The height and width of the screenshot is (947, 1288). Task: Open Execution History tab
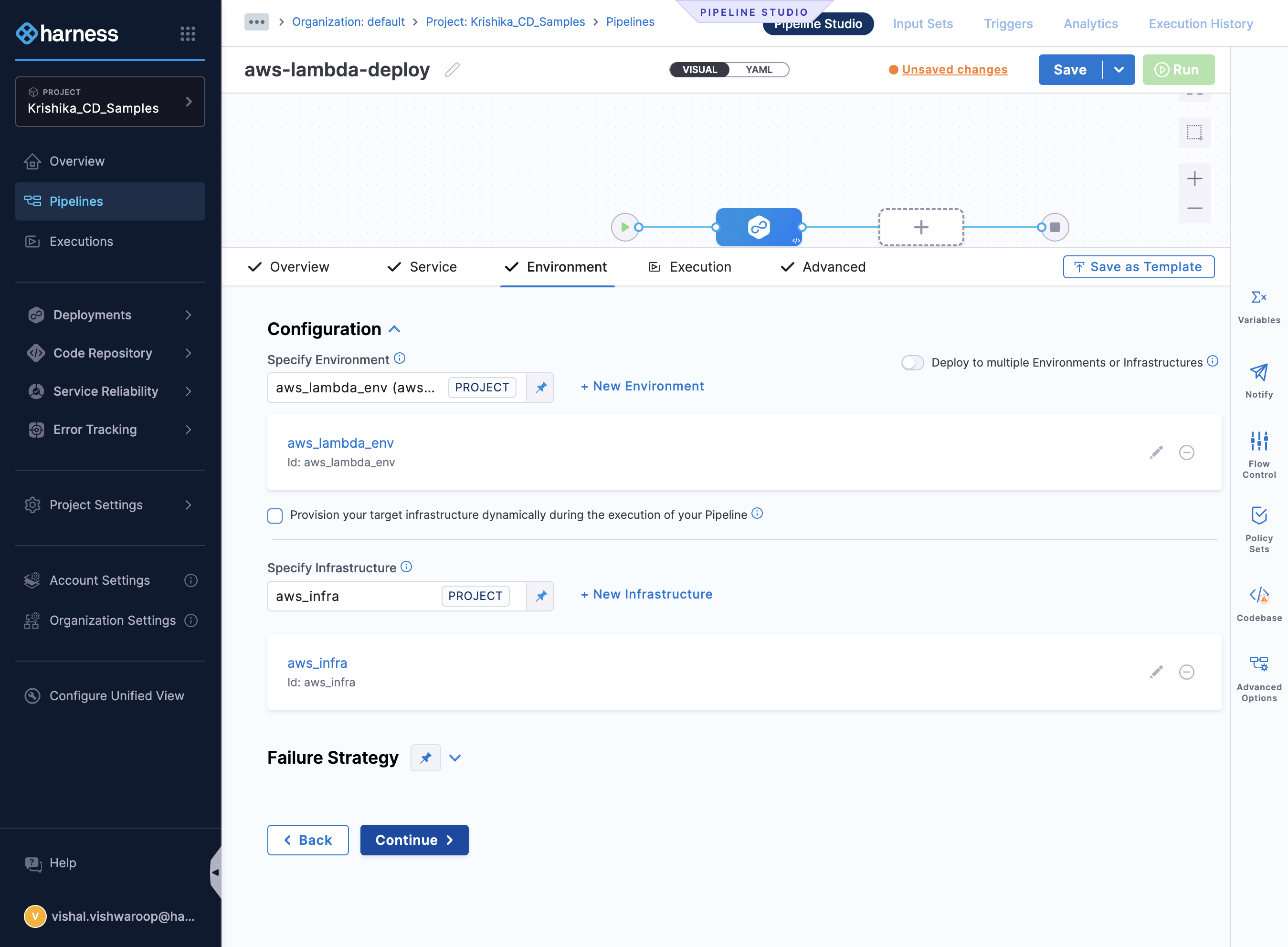1200,23
